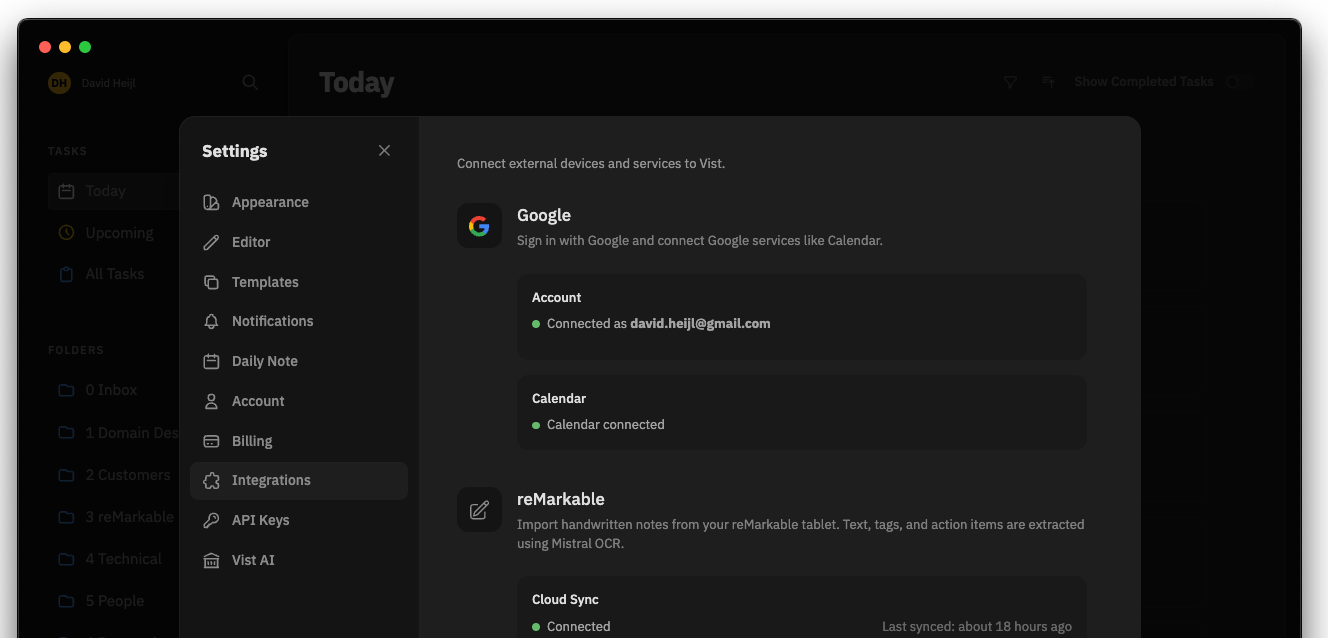Open the filter icon in the Today header

[1010, 82]
